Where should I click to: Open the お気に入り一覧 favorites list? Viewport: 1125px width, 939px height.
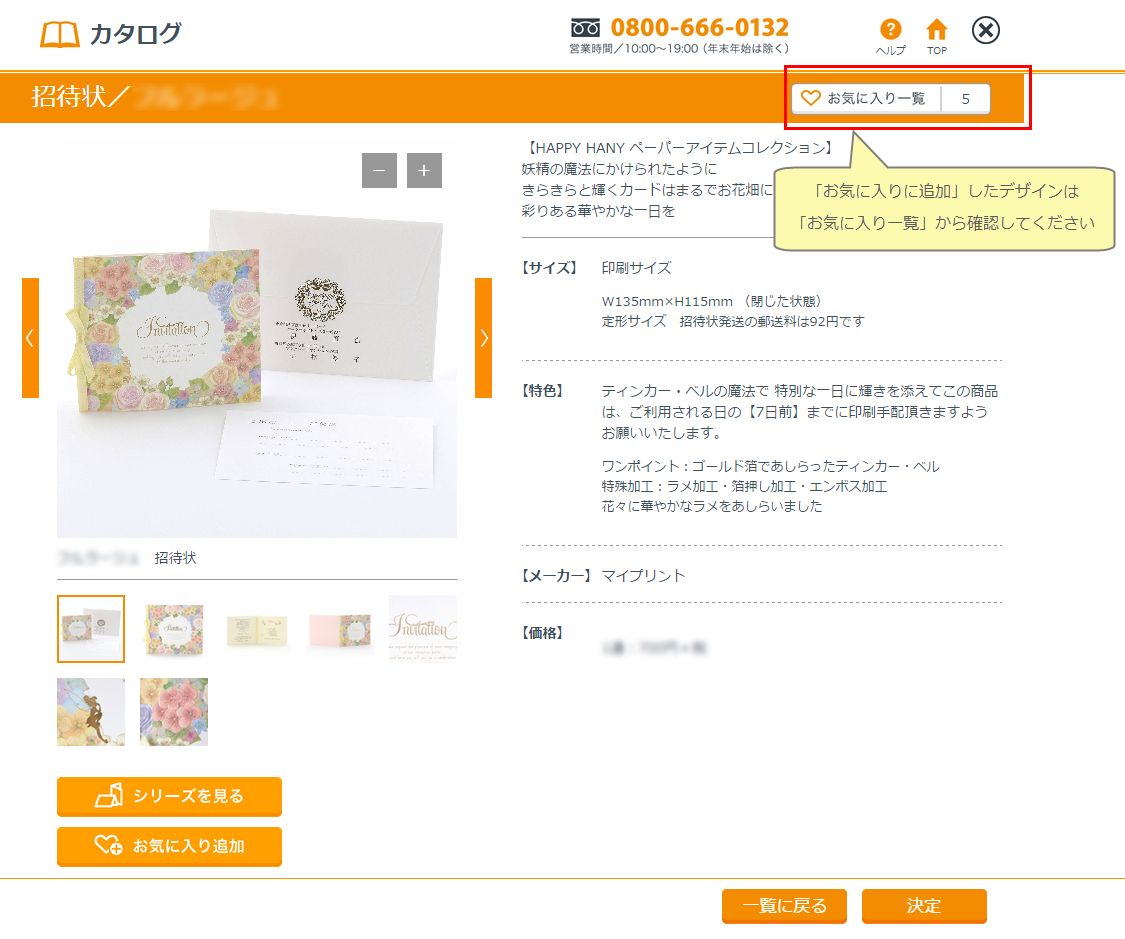click(x=866, y=98)
